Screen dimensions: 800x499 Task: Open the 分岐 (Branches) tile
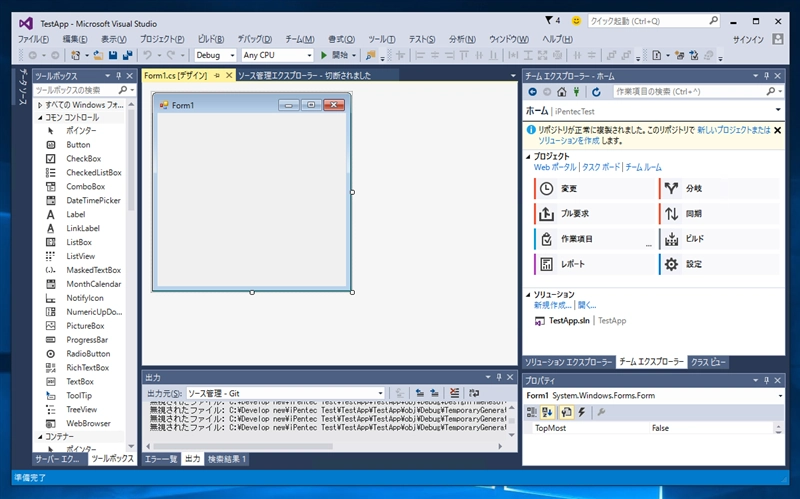coord(719,188)
